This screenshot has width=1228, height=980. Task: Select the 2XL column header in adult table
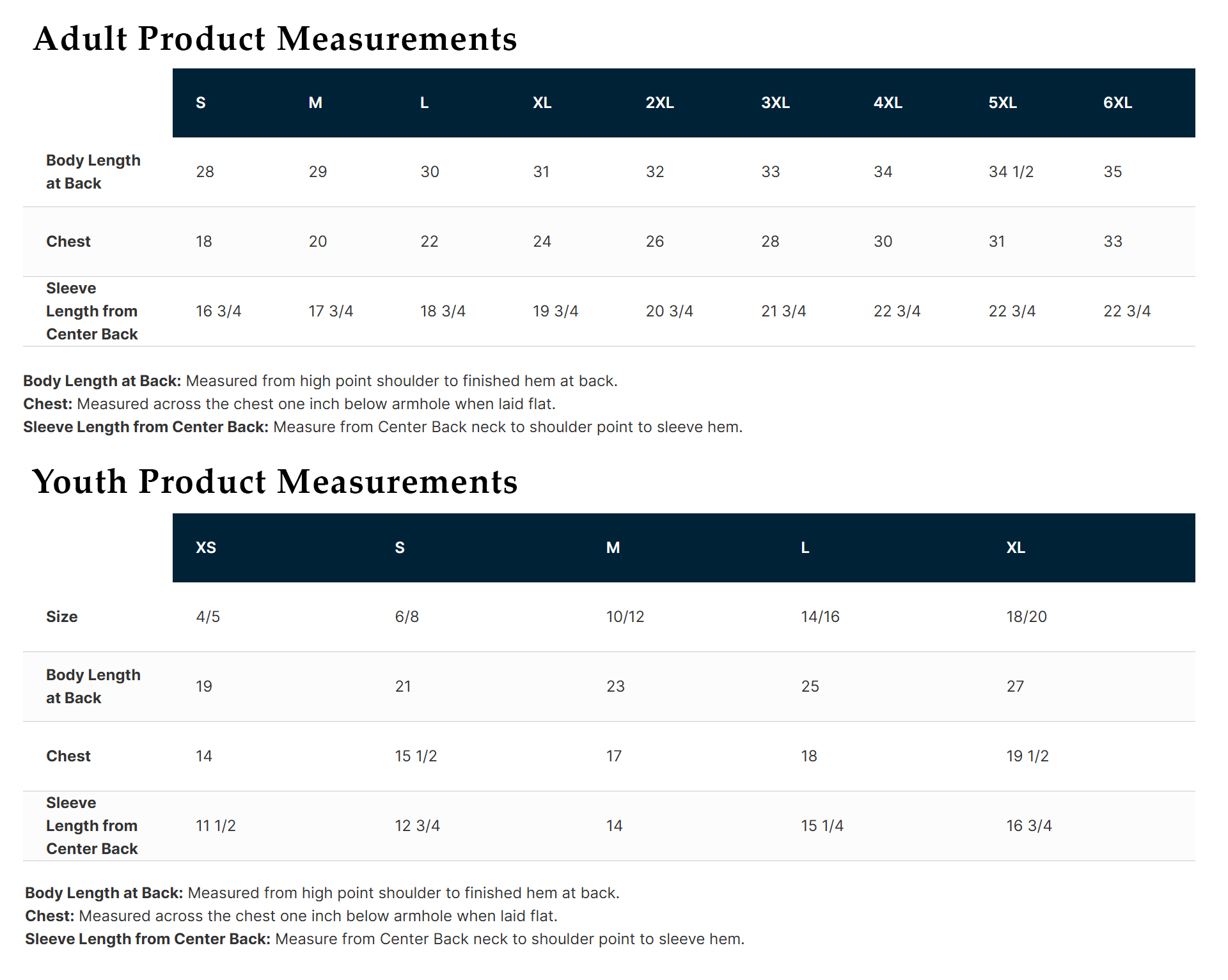tap(659, 103)
